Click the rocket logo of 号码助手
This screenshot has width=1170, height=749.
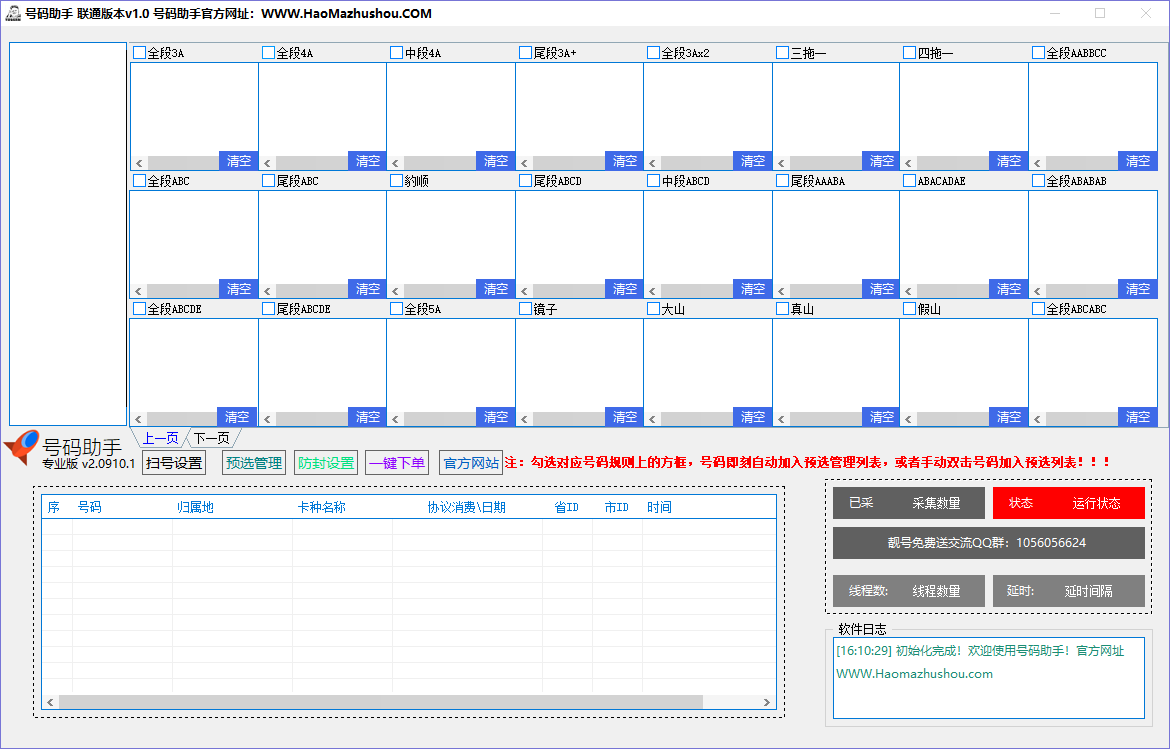[22, 449]
